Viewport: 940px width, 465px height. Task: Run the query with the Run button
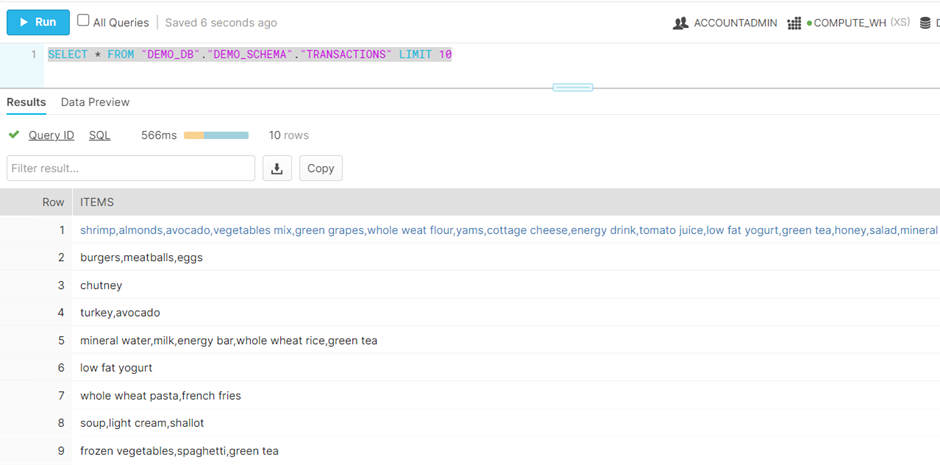click(38, 22)
